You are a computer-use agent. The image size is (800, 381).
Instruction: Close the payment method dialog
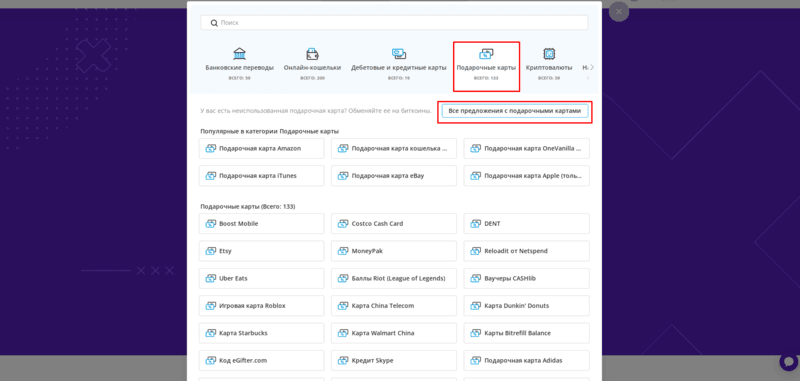tap(619, 11)
